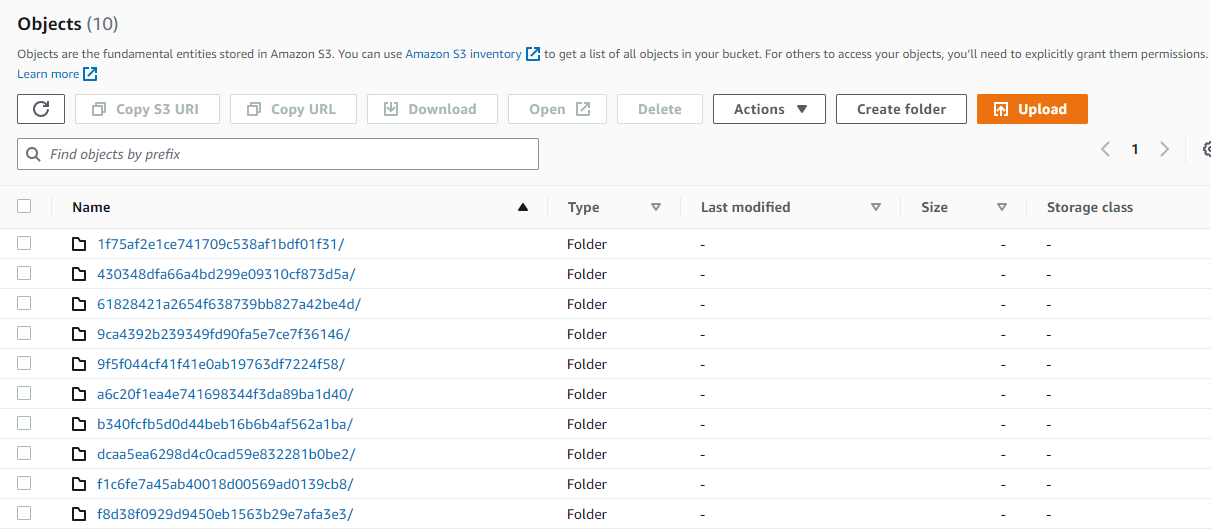Open folder link 9f5f044cf41f41e0ab19763df7224f58/

tap(221, 364)
